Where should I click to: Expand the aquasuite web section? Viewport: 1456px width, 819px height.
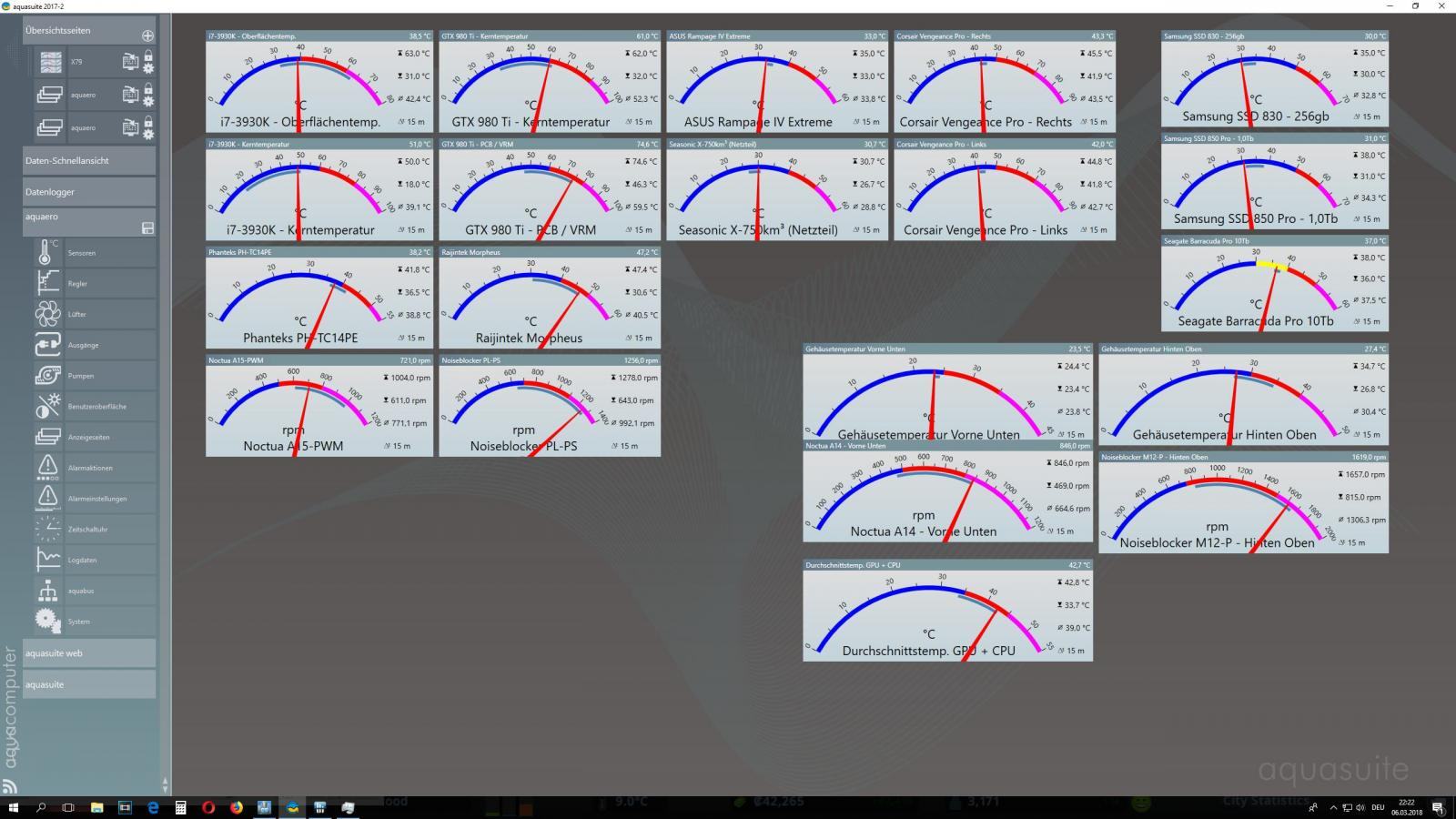(x=89, y=652)
